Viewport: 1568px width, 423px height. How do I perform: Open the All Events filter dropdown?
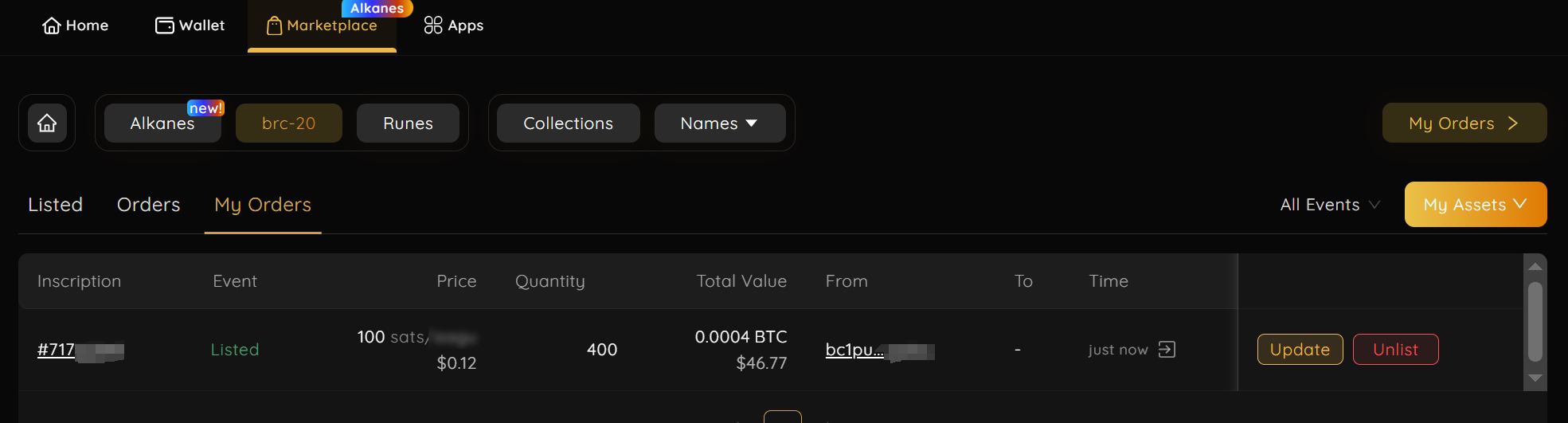[x=1329, y=205]
